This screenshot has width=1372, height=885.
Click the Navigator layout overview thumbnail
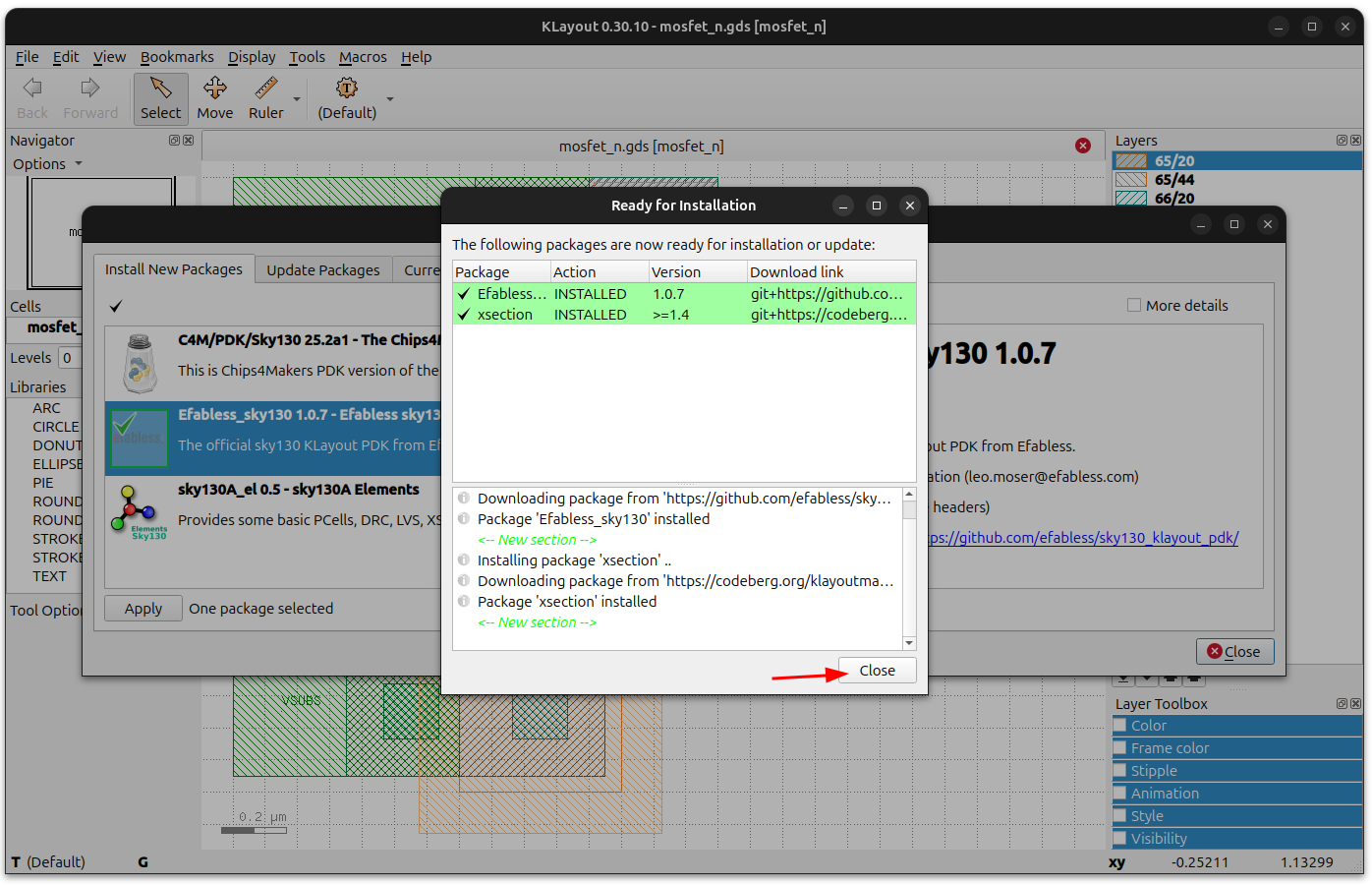102,233
